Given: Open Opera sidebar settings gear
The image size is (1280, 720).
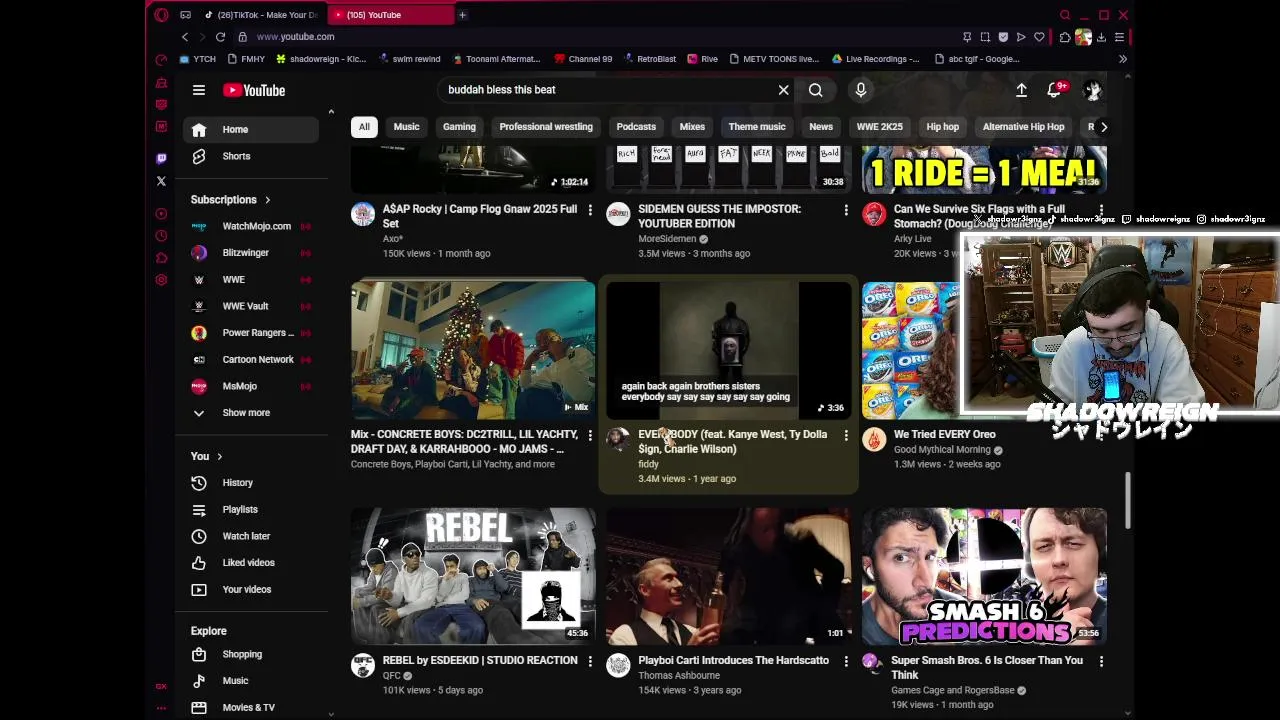Looking at the screenshot, I should 161,280.
